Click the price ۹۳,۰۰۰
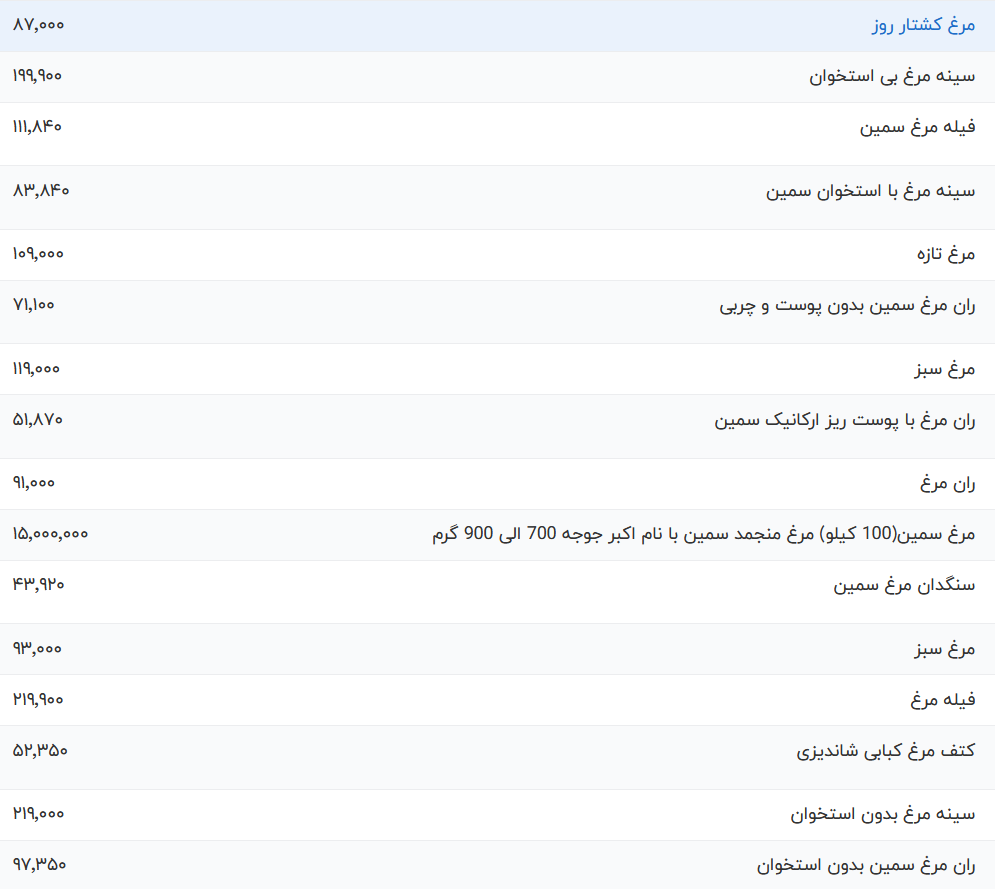The height and width of the screenshot is (889, 995). point(37,649)
